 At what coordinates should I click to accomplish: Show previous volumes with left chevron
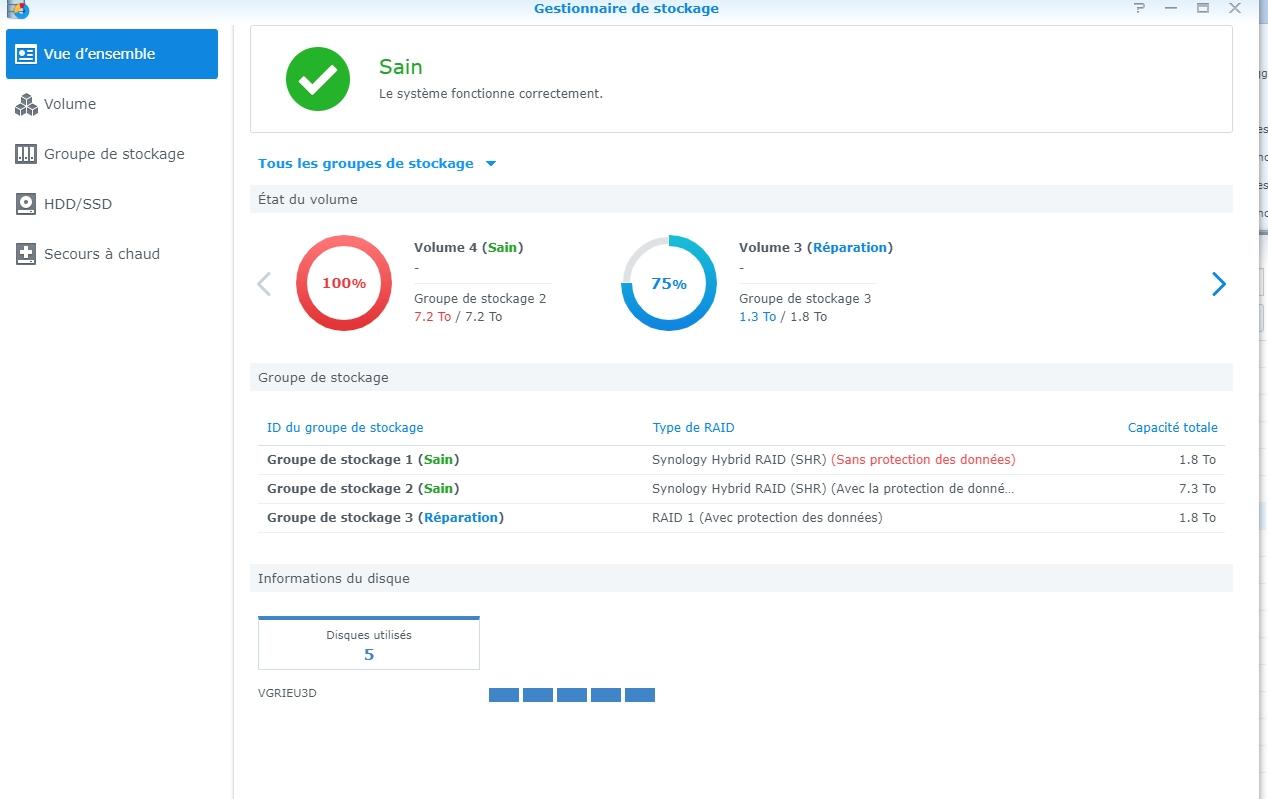tap(264, 284)
